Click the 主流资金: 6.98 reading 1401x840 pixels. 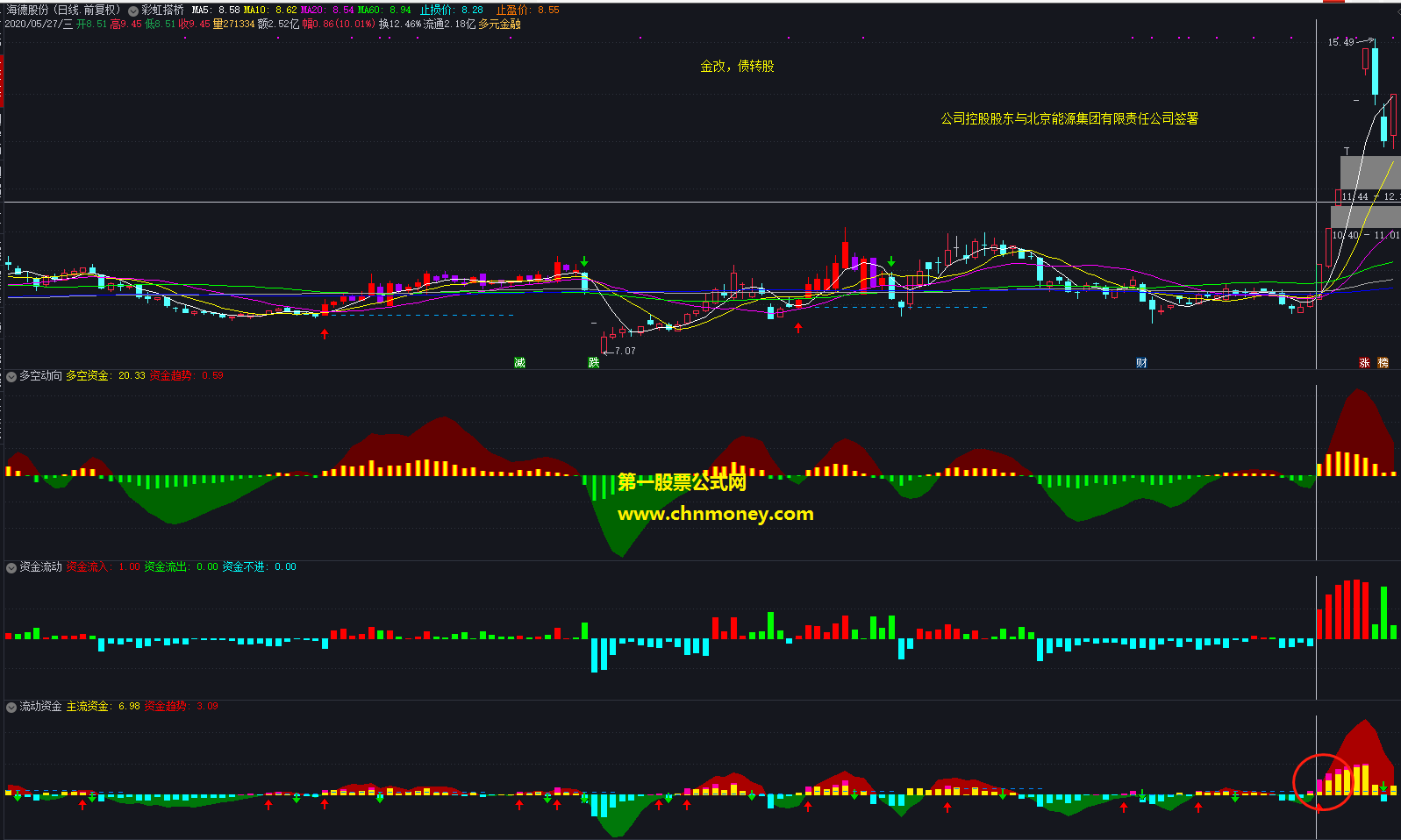click(x=104, y=706)
